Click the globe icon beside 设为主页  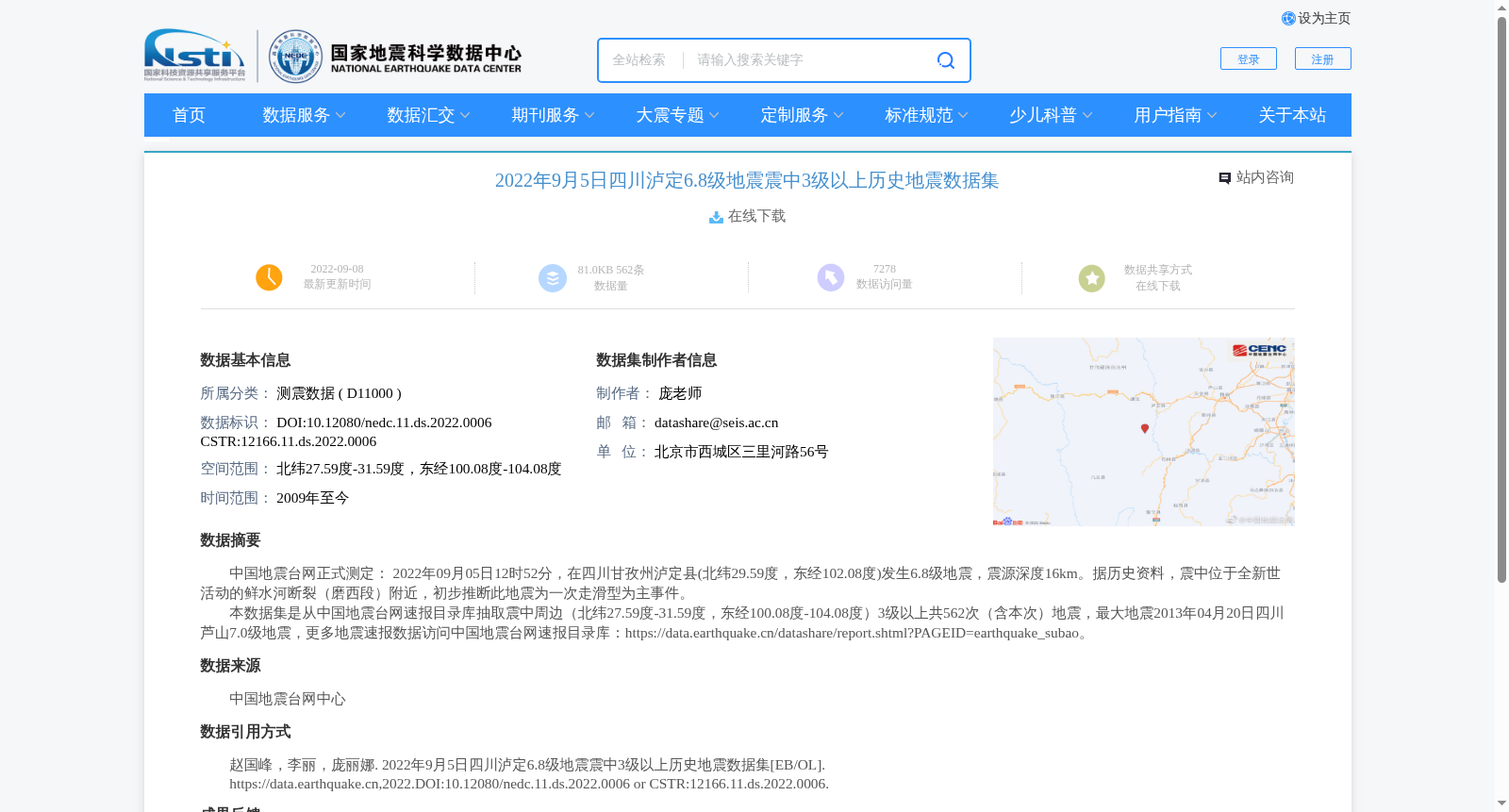coord(1288,19)
